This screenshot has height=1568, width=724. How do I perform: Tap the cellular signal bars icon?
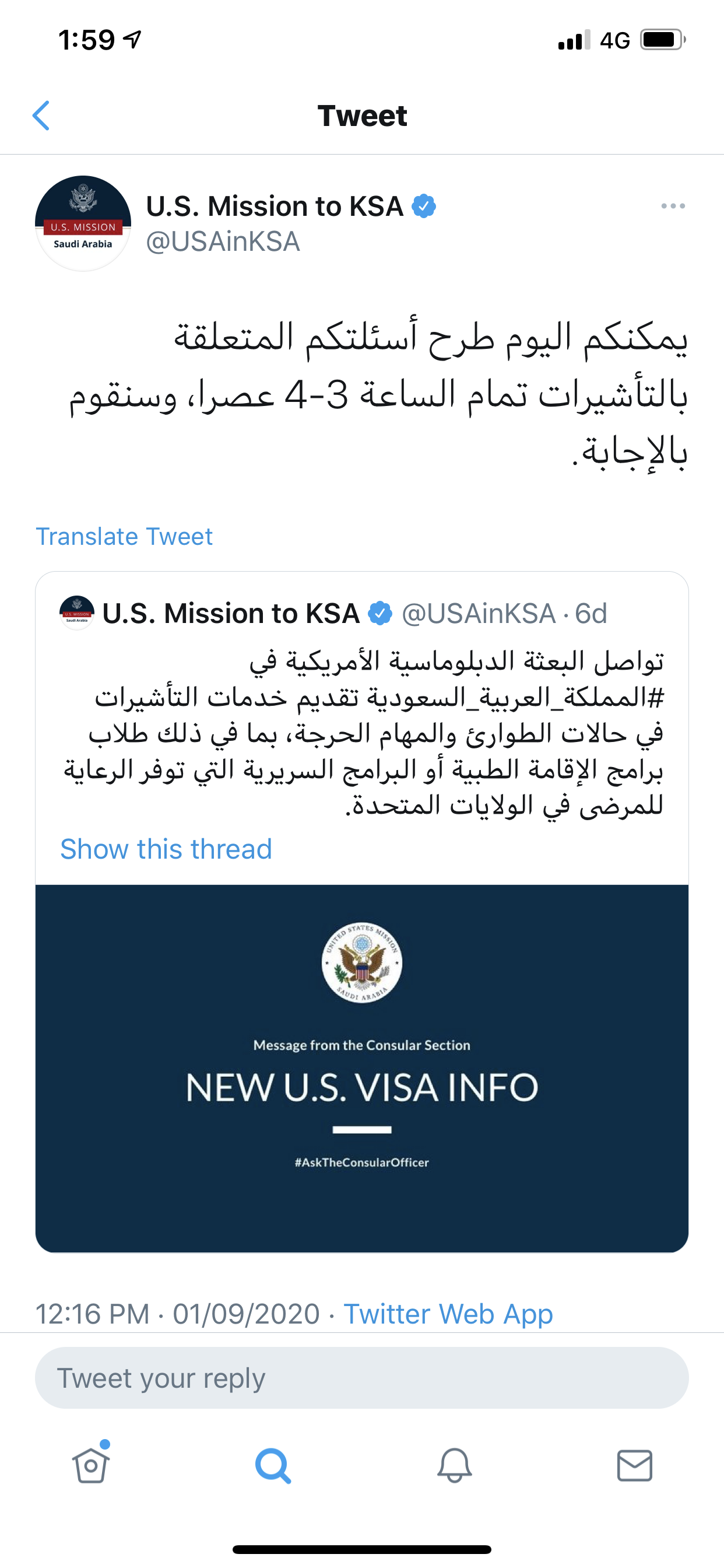(574, 40)
